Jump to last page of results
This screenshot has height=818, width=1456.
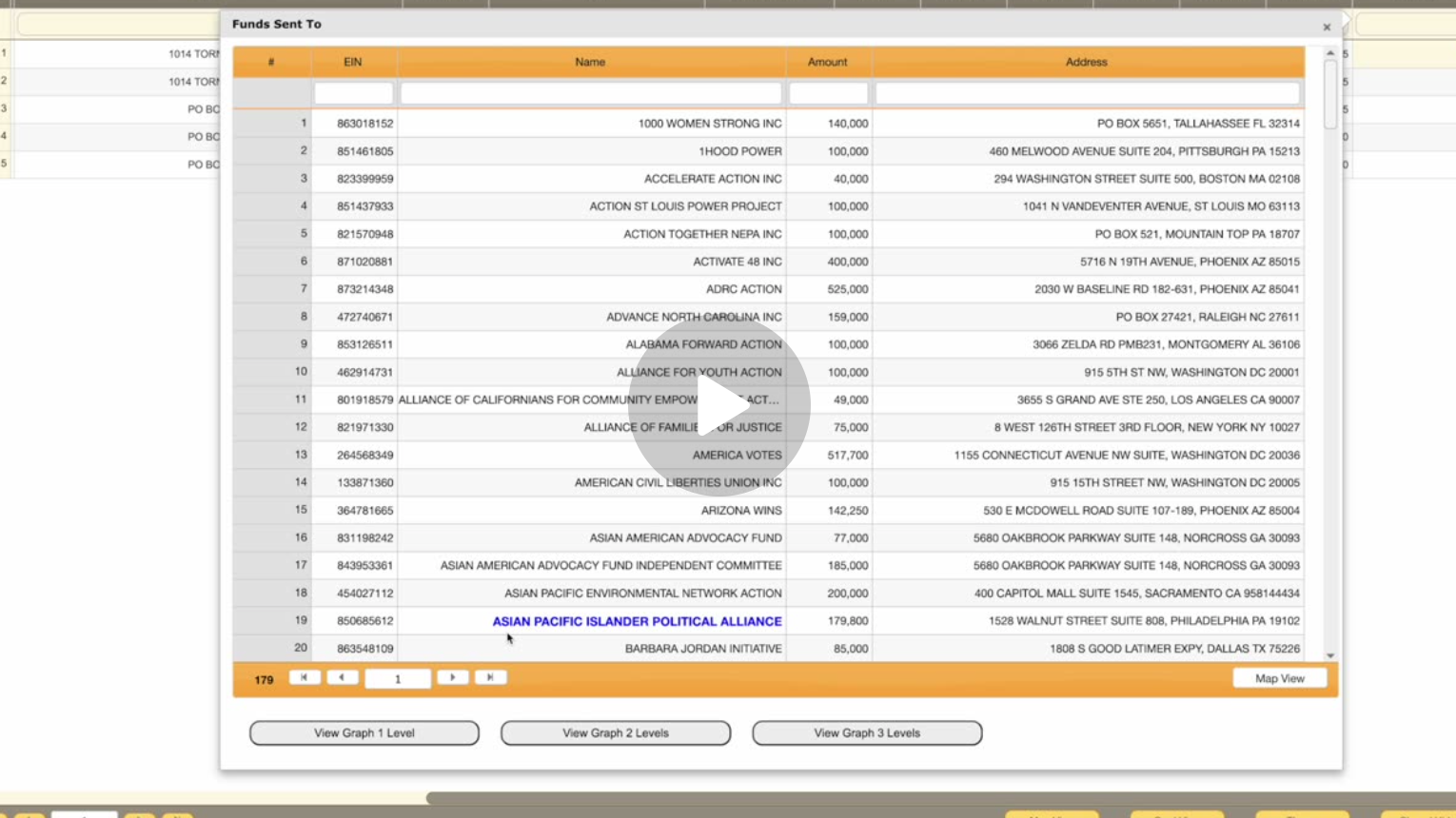click(x=490, y=677)
